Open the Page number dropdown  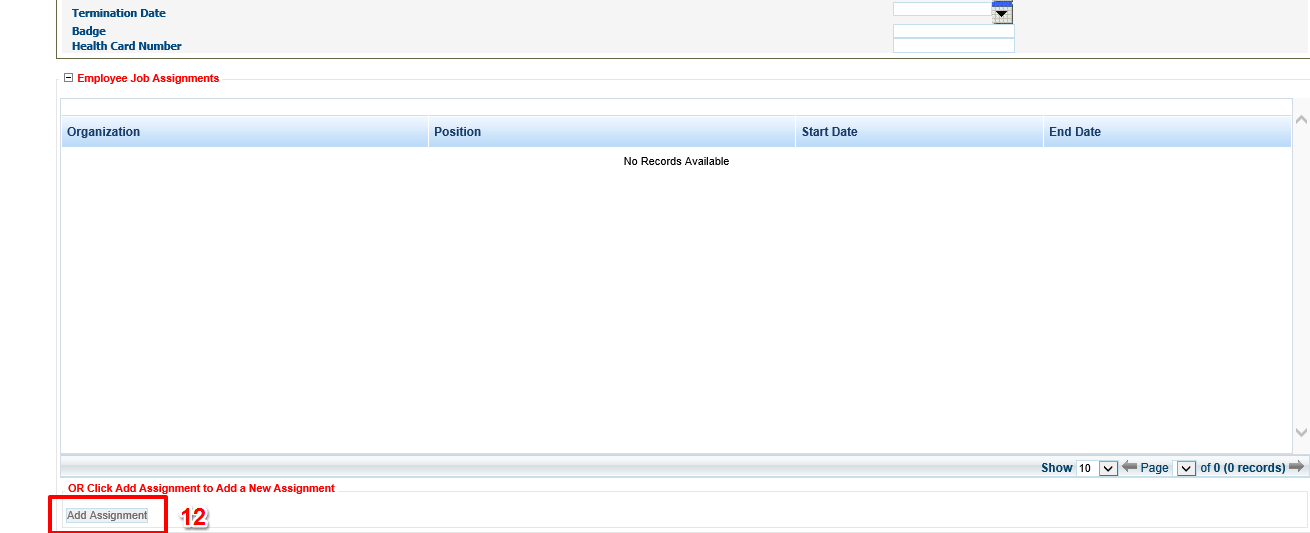click(x=1186, y=468)
